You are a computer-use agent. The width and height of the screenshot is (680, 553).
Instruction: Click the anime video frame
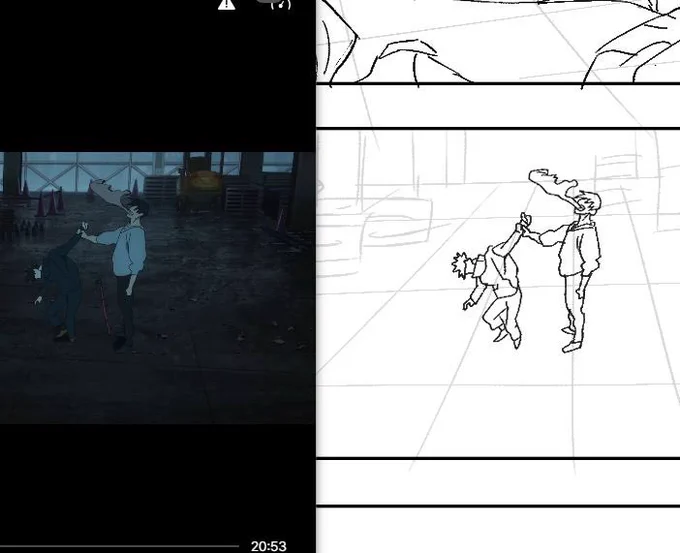(x=157, y=288)
